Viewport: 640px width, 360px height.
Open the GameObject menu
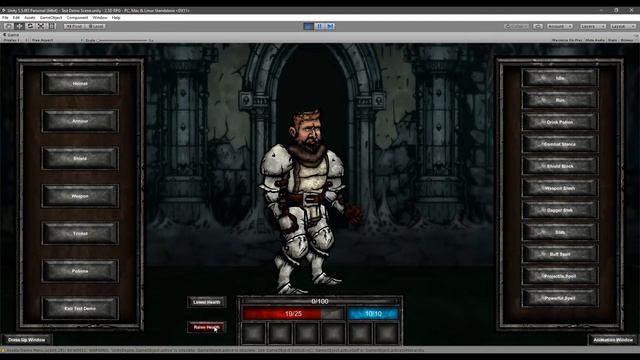[51, 18]
